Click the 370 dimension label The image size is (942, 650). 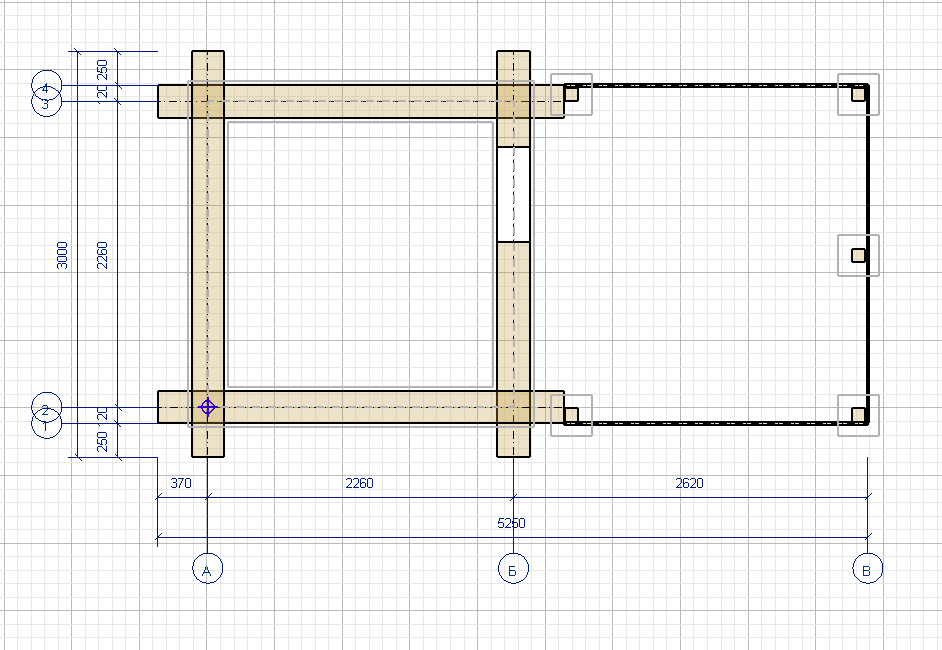[x=180, y=483]
